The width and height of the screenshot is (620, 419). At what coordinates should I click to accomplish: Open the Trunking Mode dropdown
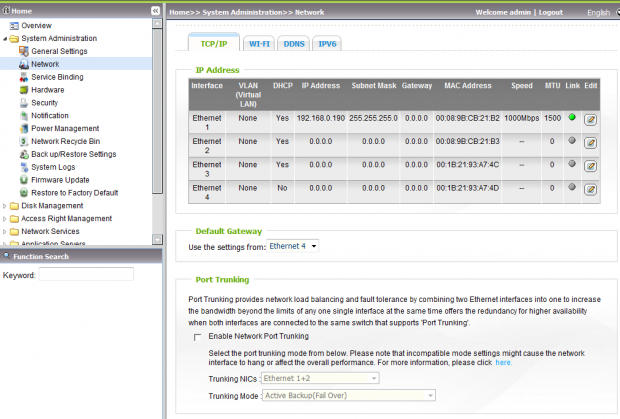pos(349,395)
